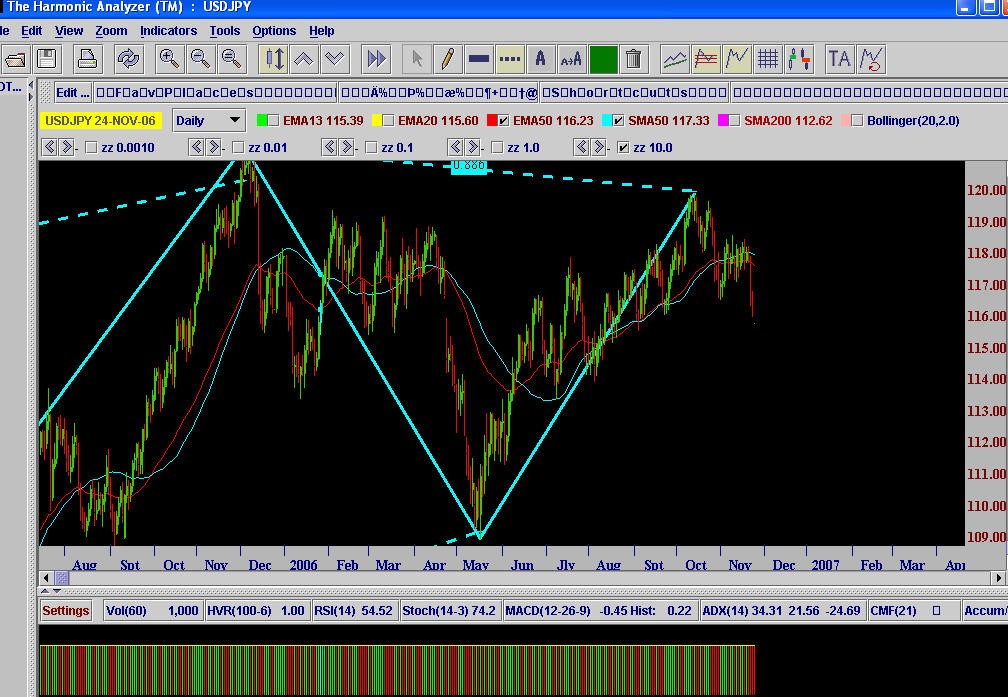Open the green color swatch in toolbar
Screen dimensions: 1008x697
click(x=603, y=60)
